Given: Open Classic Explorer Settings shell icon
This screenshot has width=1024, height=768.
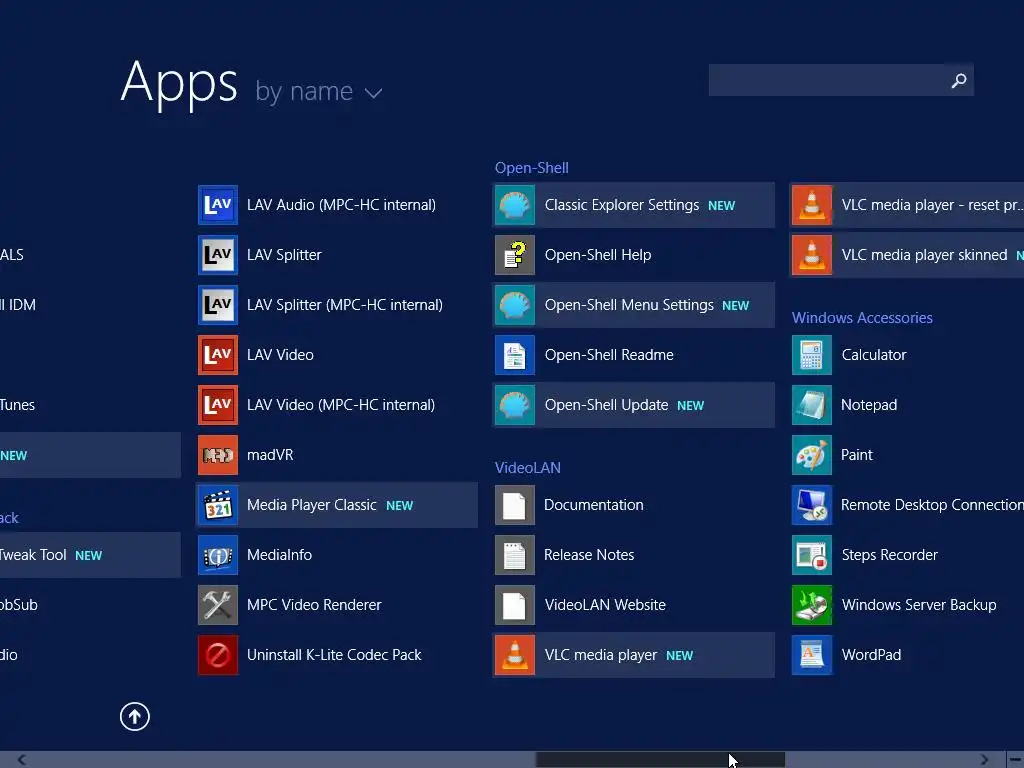Looking at the screenshot, I should (515, 205).
